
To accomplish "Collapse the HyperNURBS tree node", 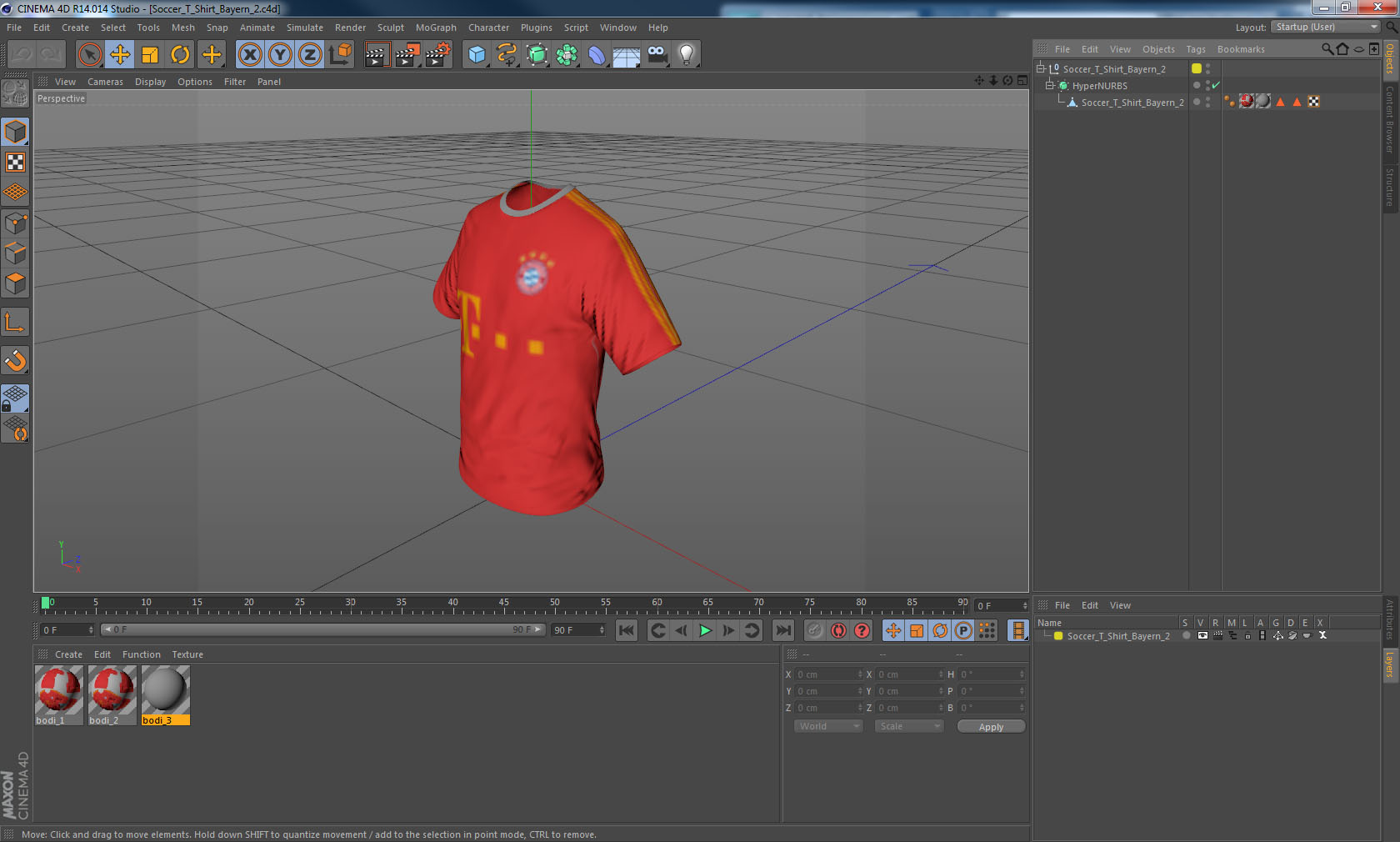I will (1050, 86).
